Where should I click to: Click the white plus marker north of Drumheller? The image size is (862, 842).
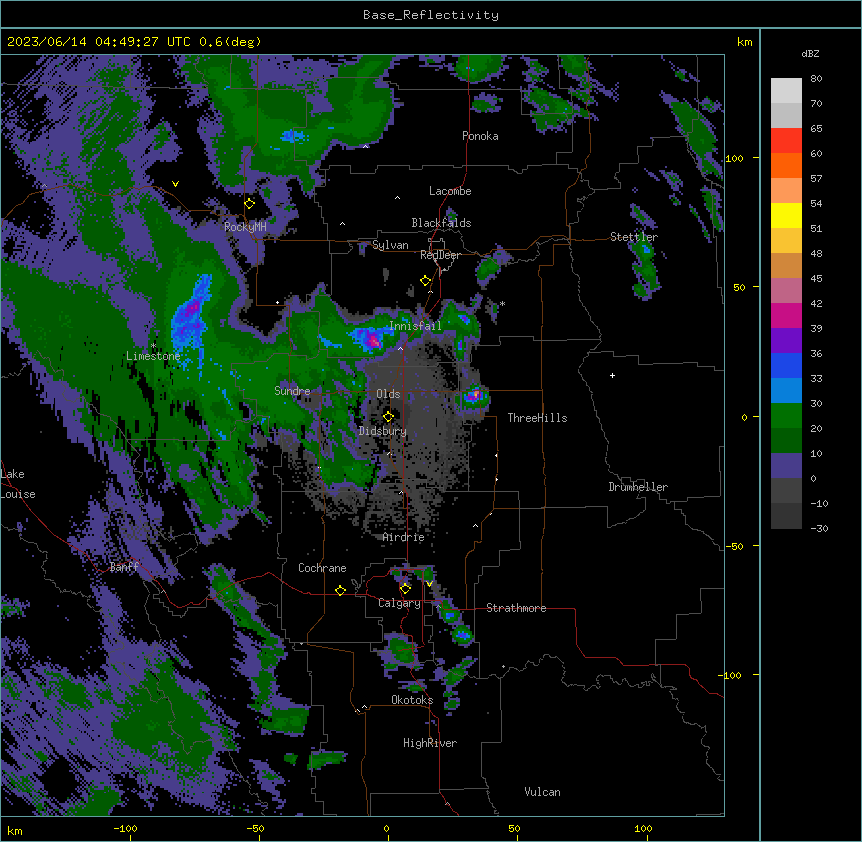[612, 376]
